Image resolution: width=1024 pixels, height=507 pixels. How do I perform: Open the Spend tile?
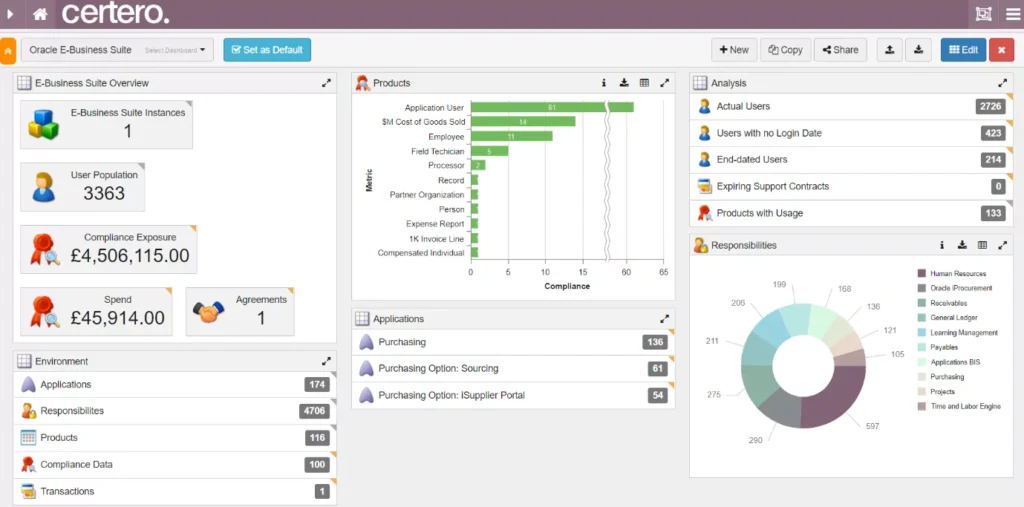(x=96, y=312)
